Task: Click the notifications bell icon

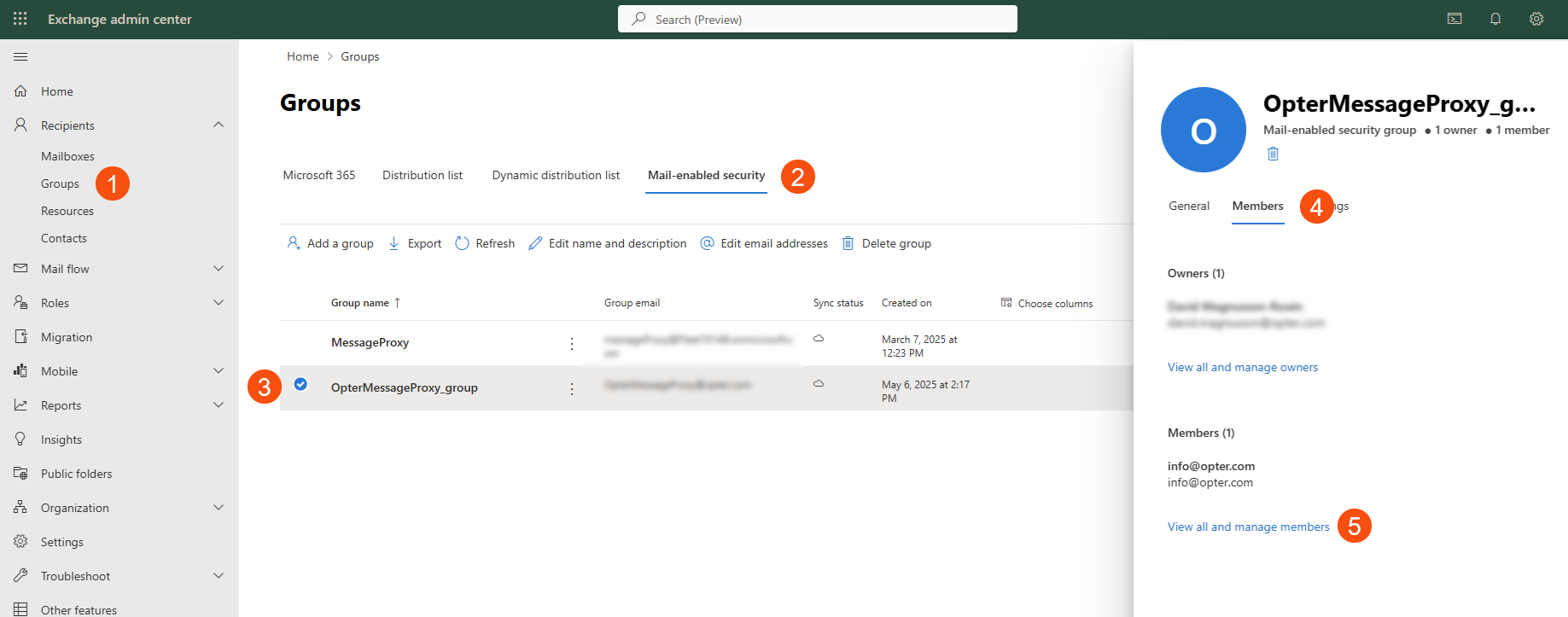Action: click(x=1495, y=19)
